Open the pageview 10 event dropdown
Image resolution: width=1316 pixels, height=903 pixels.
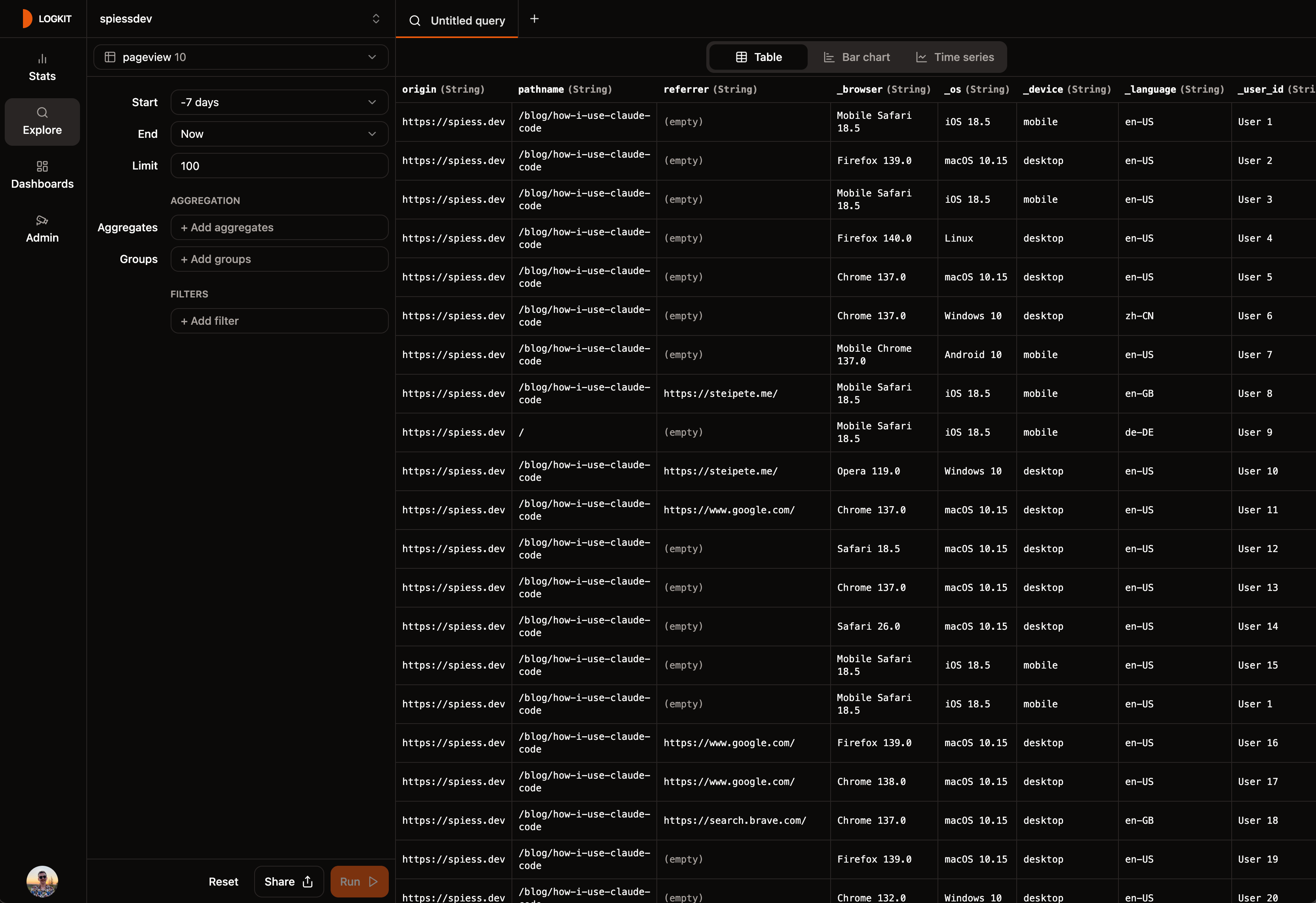point(240,57)
